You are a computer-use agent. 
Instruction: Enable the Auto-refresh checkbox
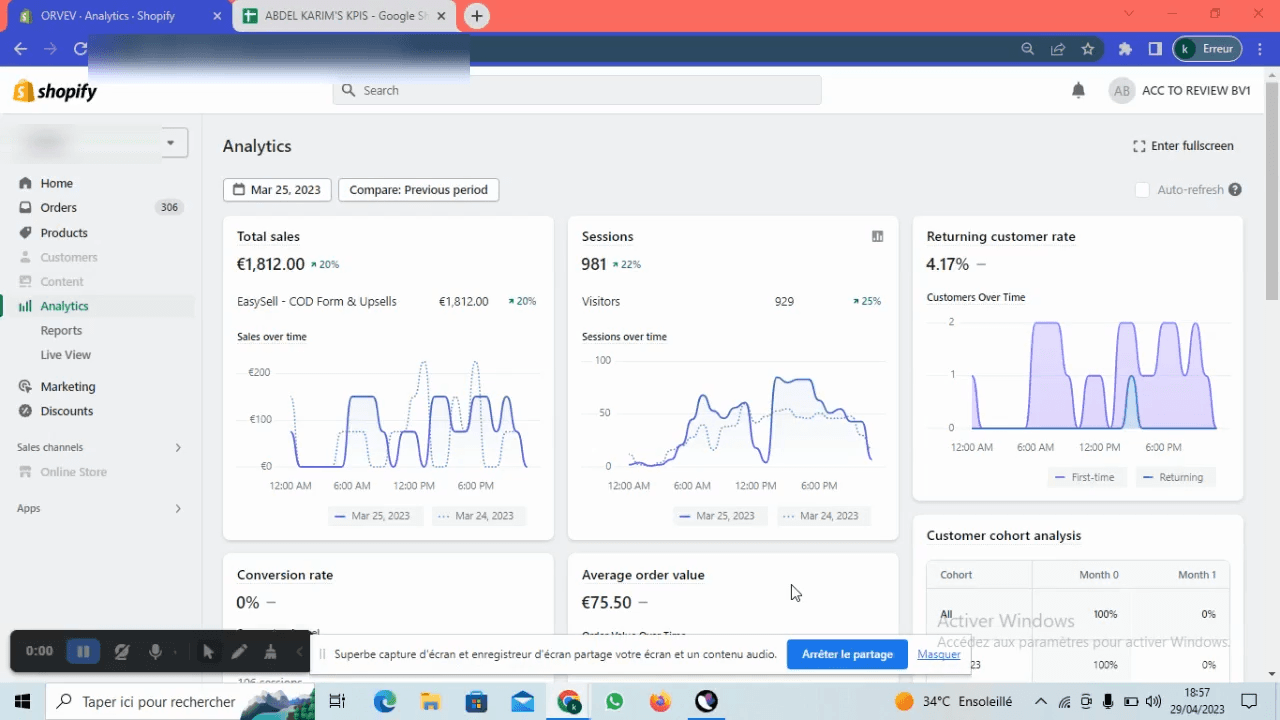(1142, 190)
